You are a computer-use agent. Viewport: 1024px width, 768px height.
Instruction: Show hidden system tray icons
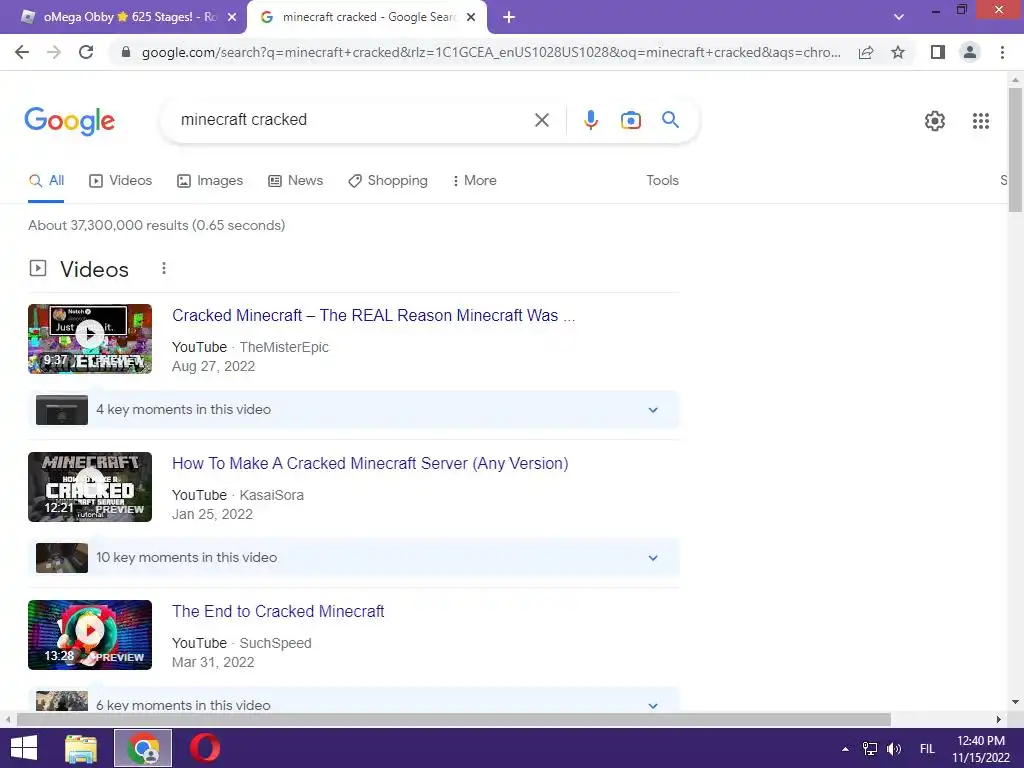pyautogui.click(x=845, y=749)
